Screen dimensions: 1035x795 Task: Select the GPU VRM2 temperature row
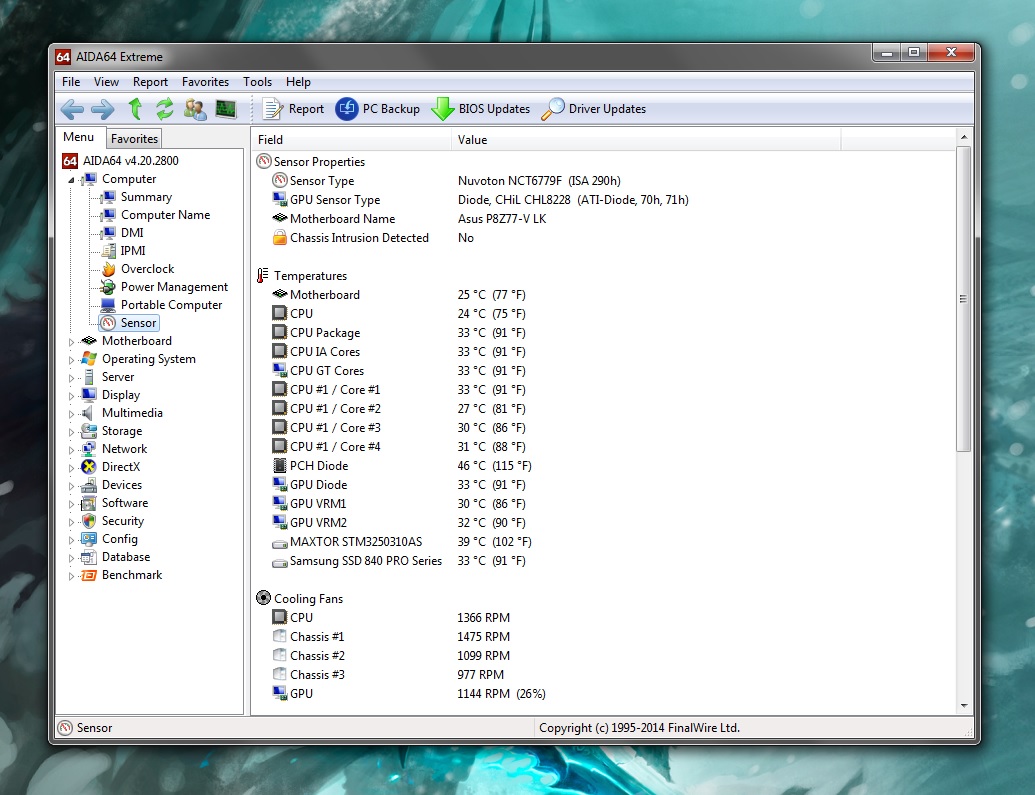coord(603,522)
